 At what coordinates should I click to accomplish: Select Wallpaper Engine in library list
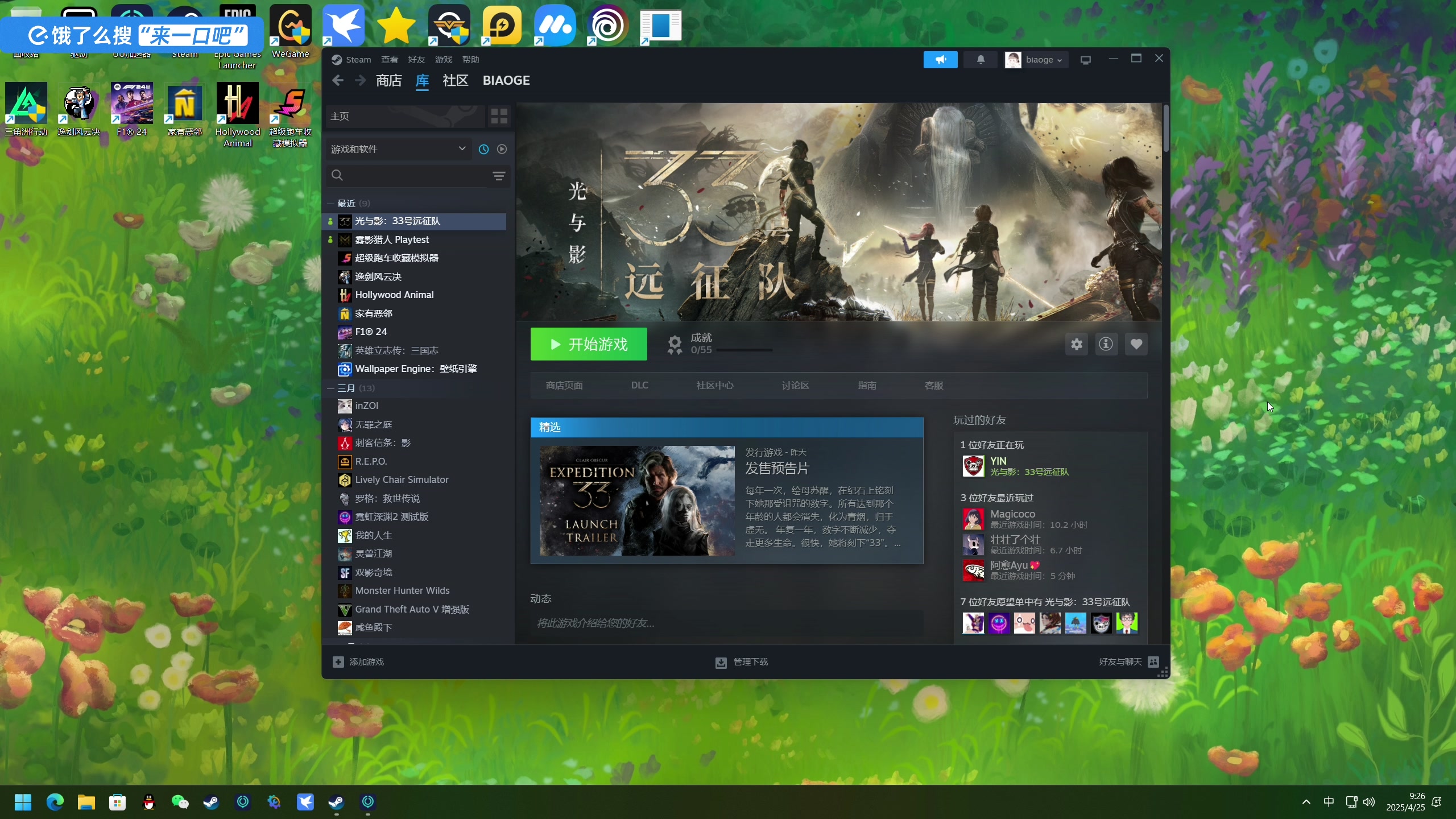[415, 369]
